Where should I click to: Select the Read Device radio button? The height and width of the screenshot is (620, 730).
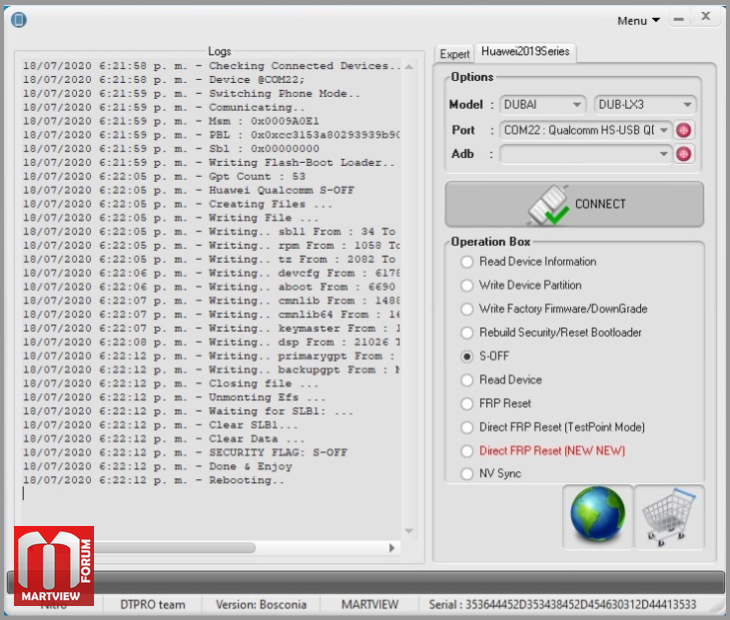tap(467, 380)
